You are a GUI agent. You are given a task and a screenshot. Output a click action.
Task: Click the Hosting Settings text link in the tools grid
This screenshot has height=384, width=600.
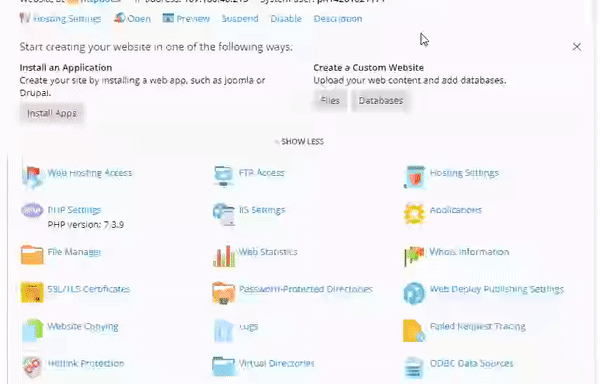click(464, 173)
